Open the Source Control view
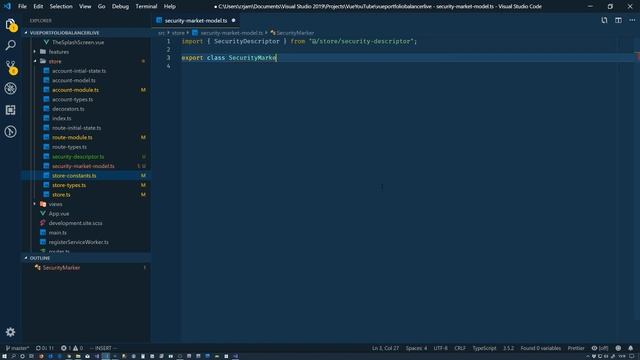Screen dimensions: 640x360 point(11,67)
